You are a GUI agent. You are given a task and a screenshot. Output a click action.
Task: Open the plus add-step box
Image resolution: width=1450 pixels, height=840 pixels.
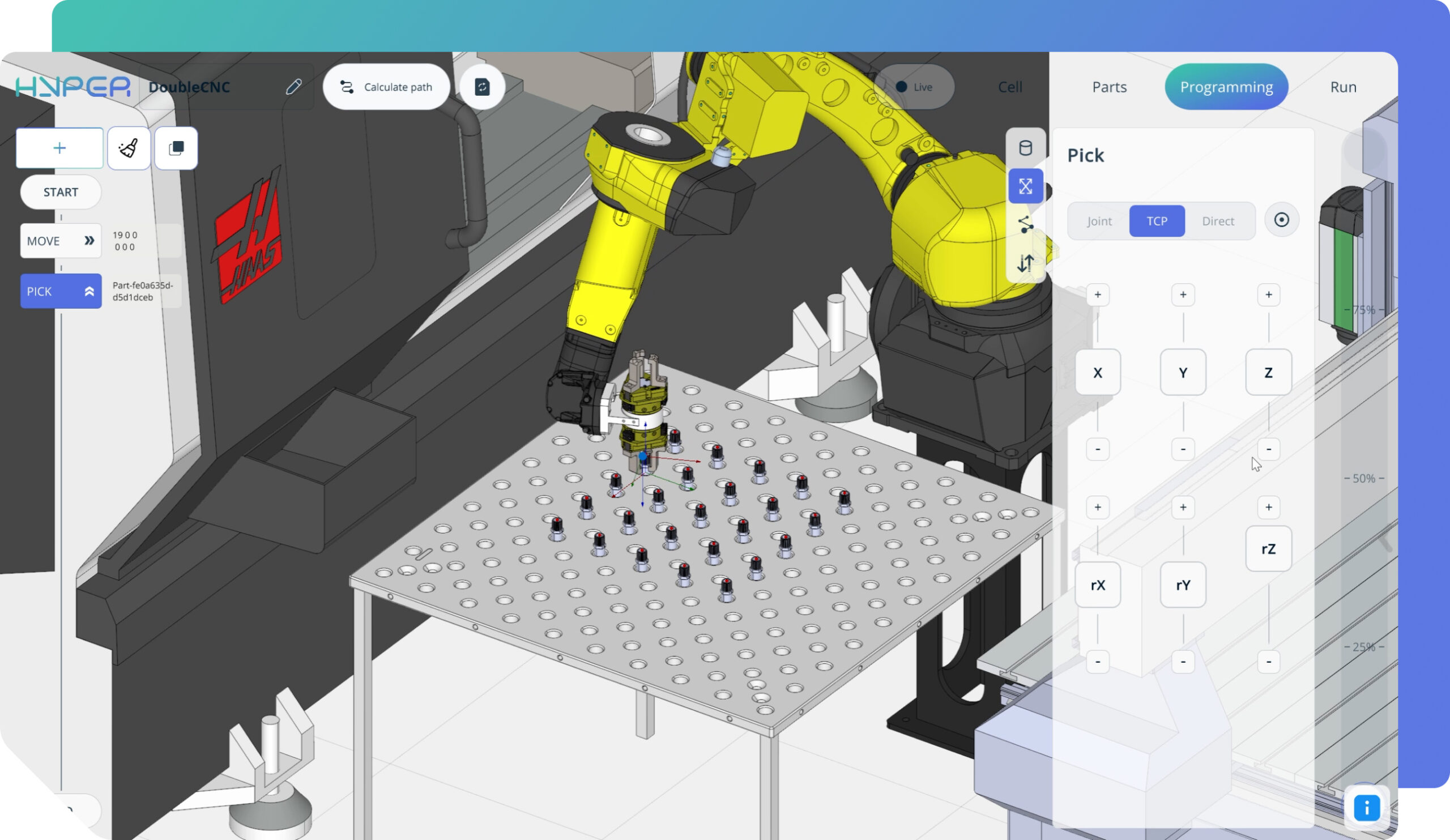click(x=60, y=148)
